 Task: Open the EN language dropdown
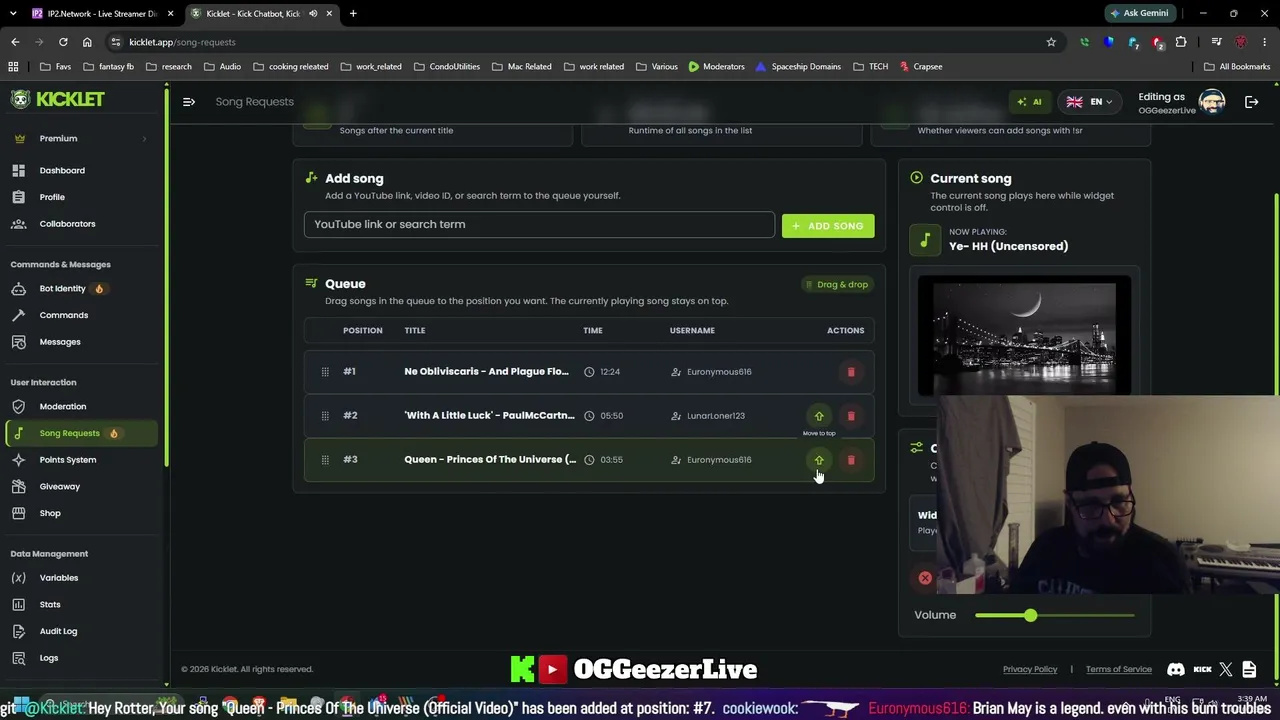pyautogui.click(x=1089, y=102)
